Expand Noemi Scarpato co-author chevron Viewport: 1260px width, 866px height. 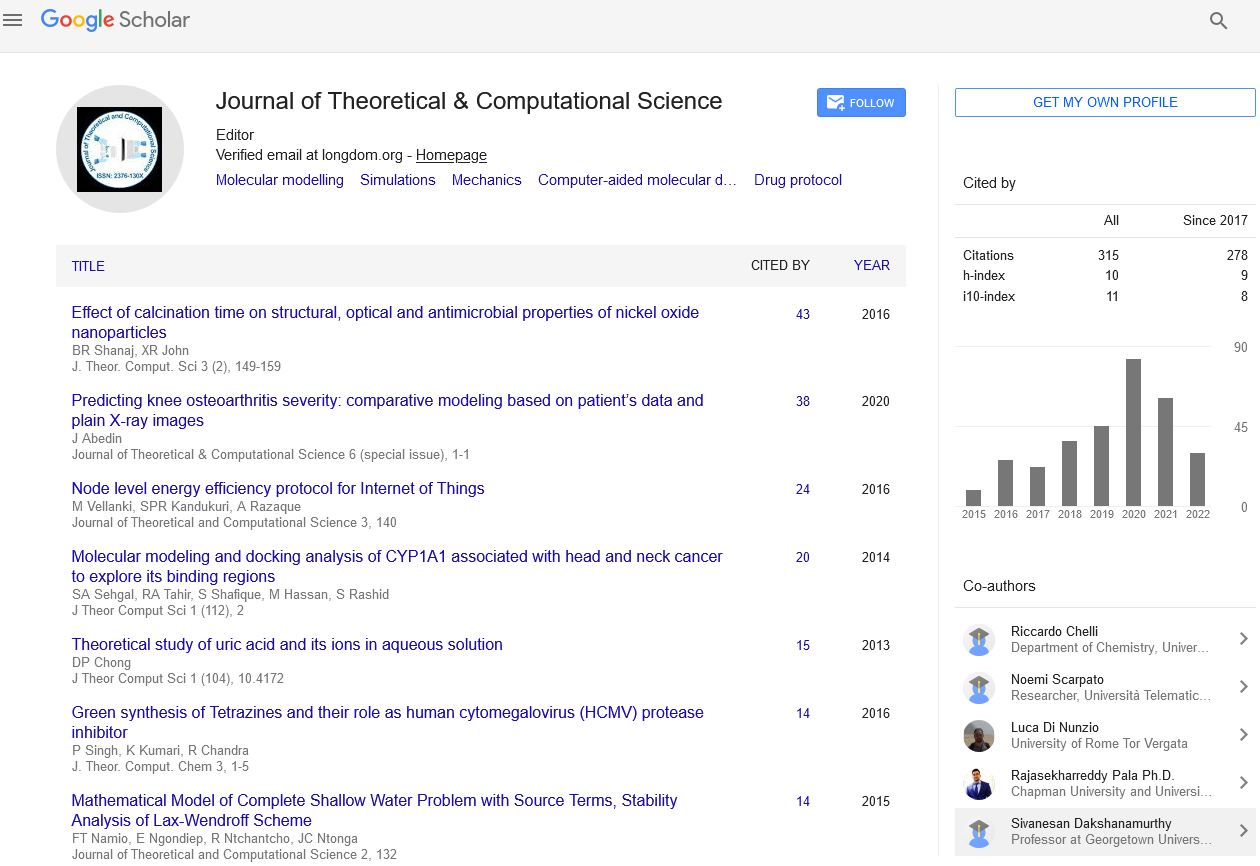[1243, 687]
